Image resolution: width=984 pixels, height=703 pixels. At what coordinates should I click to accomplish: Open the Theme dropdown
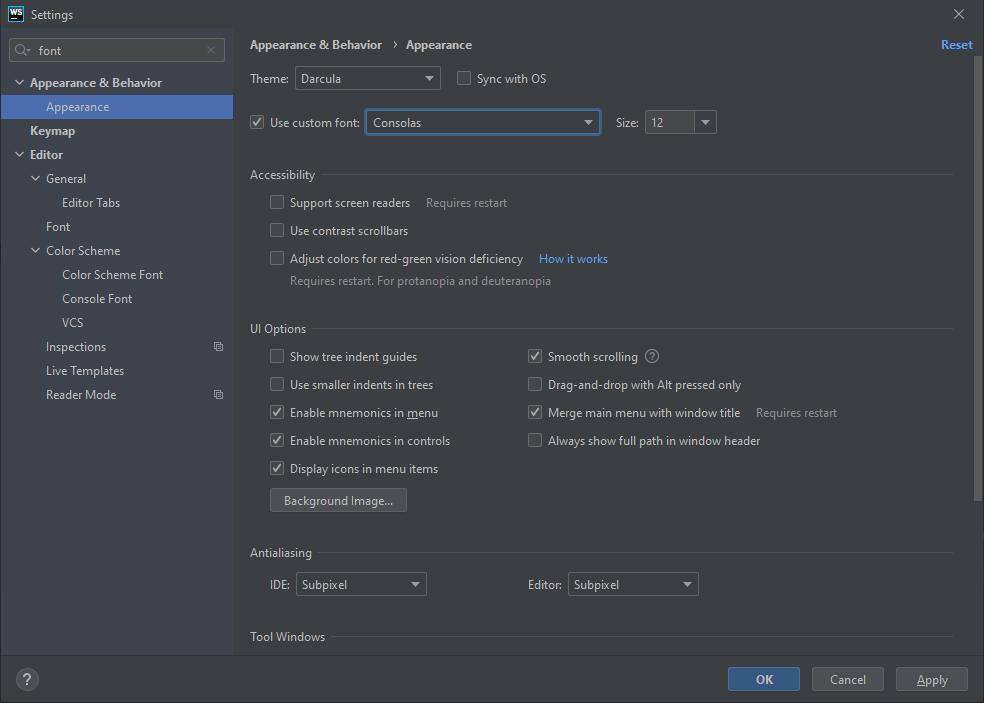(367, 79)
